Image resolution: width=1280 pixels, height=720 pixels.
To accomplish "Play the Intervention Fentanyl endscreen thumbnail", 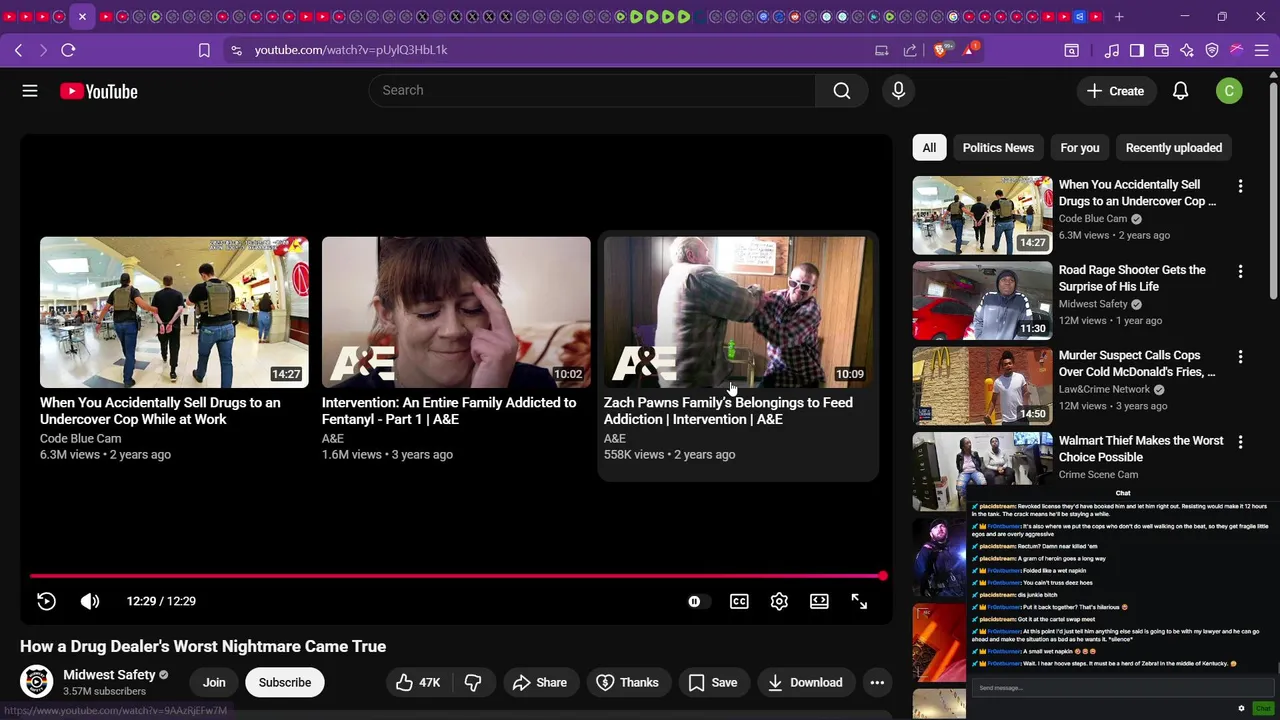I will tap(456, 312).
